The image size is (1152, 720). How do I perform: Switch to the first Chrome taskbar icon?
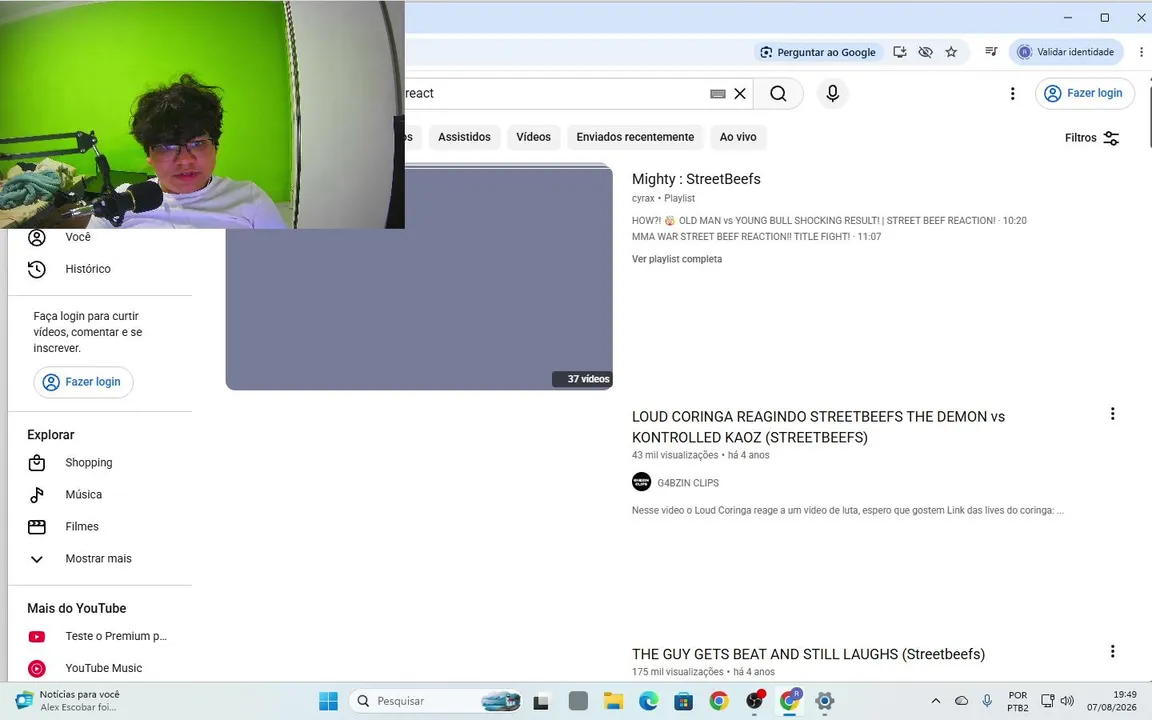click(x=719, y=701)
